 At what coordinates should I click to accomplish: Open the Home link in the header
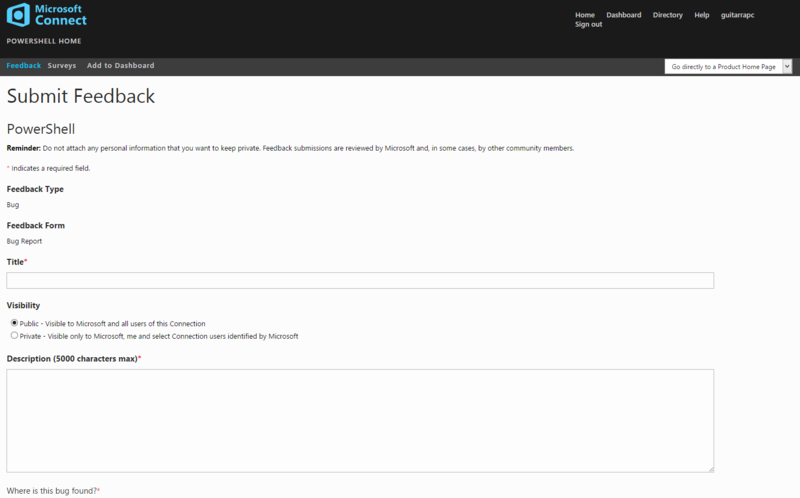pyautogui.click(x=585, y=15)
